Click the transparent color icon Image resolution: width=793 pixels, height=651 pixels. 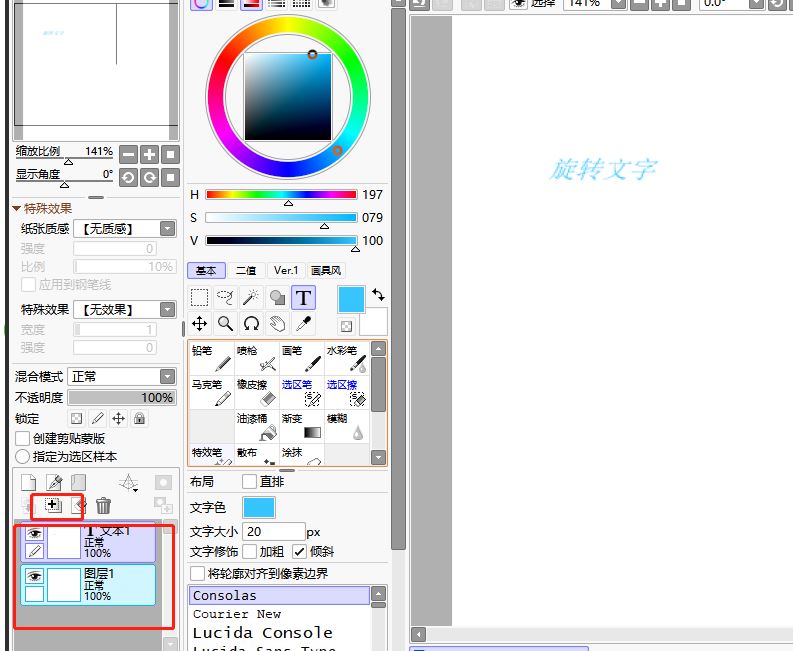coord(346,326)
